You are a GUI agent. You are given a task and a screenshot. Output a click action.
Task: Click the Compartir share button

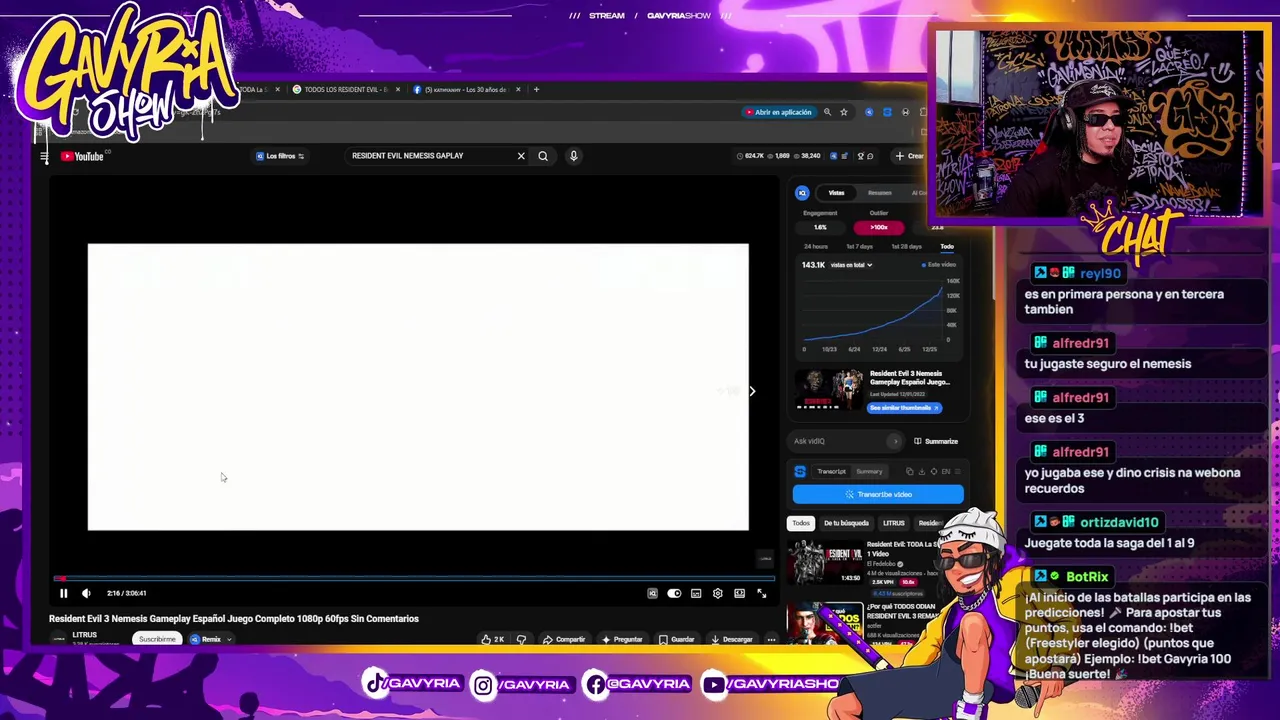tap(564, 639)
